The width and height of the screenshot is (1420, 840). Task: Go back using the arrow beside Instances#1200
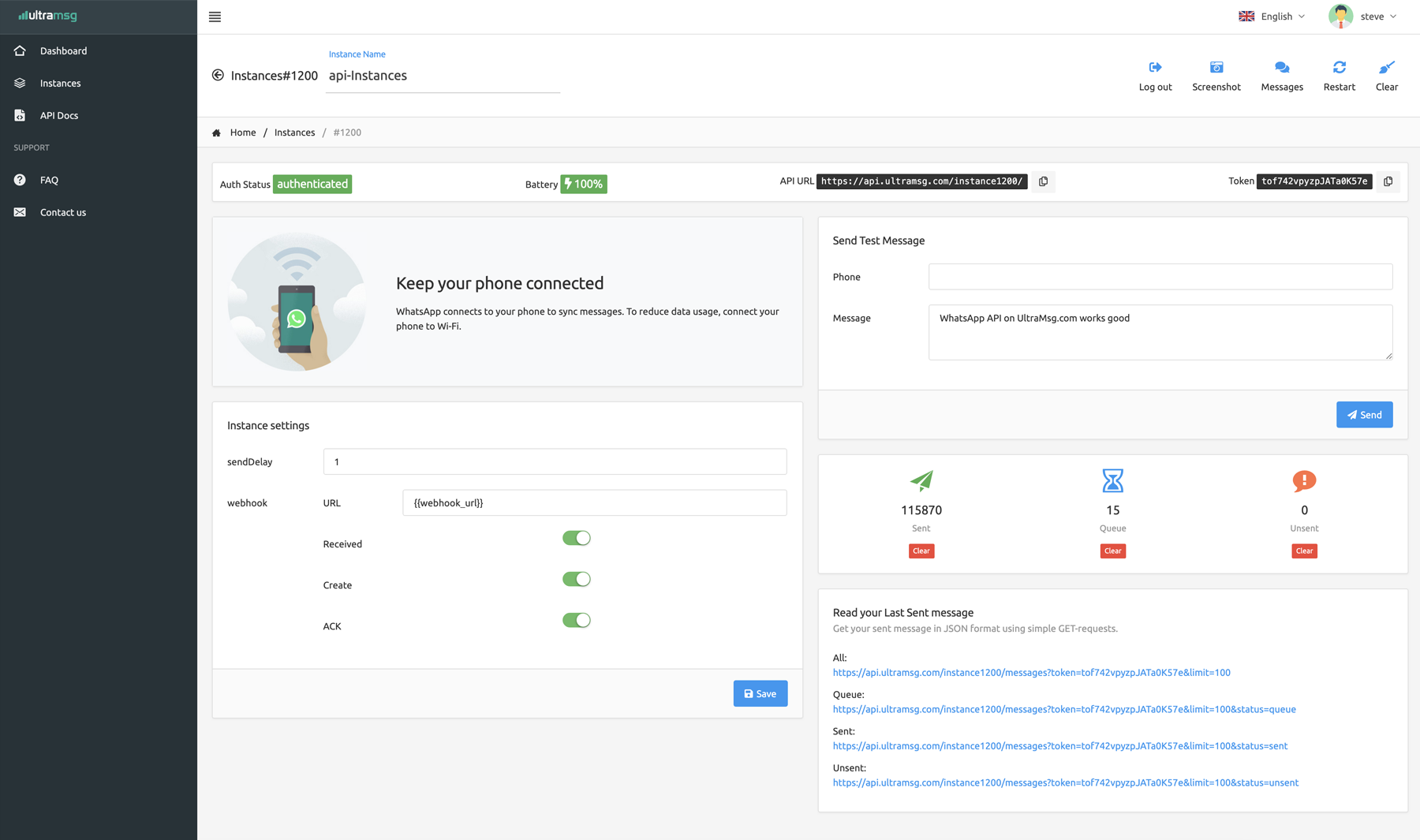click(x=218, y=75)
